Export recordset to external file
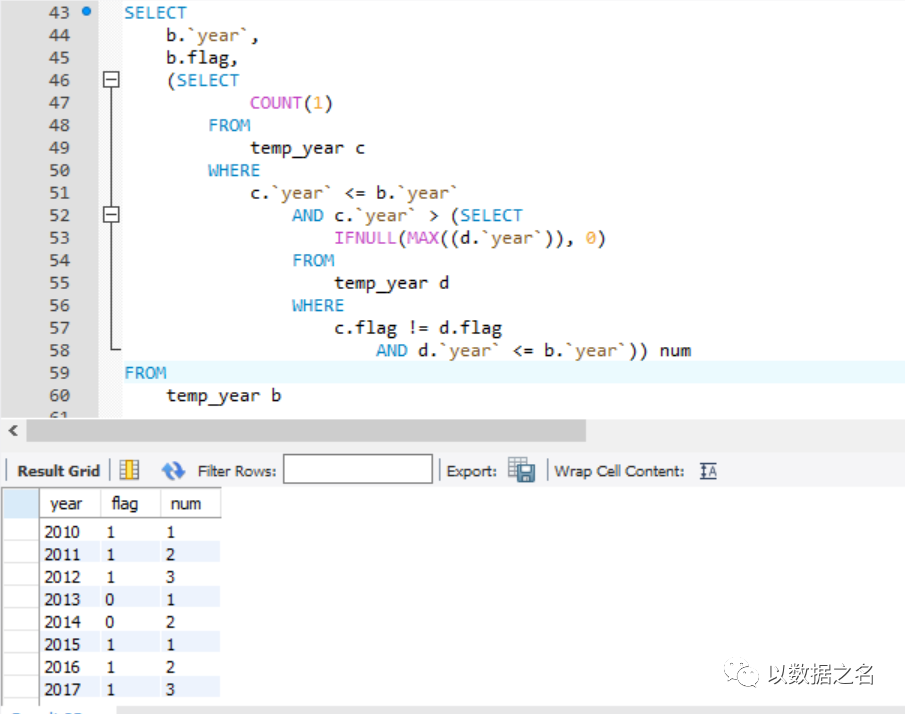 coord(522,470)
